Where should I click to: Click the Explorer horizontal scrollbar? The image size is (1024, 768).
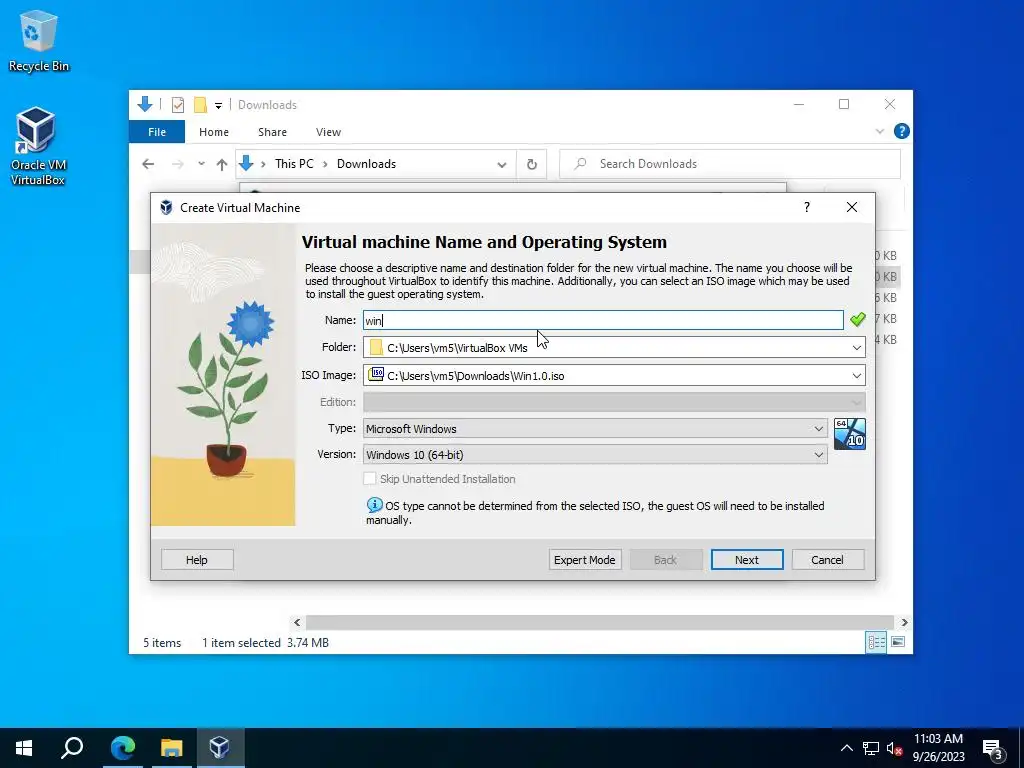pos(600,622)
